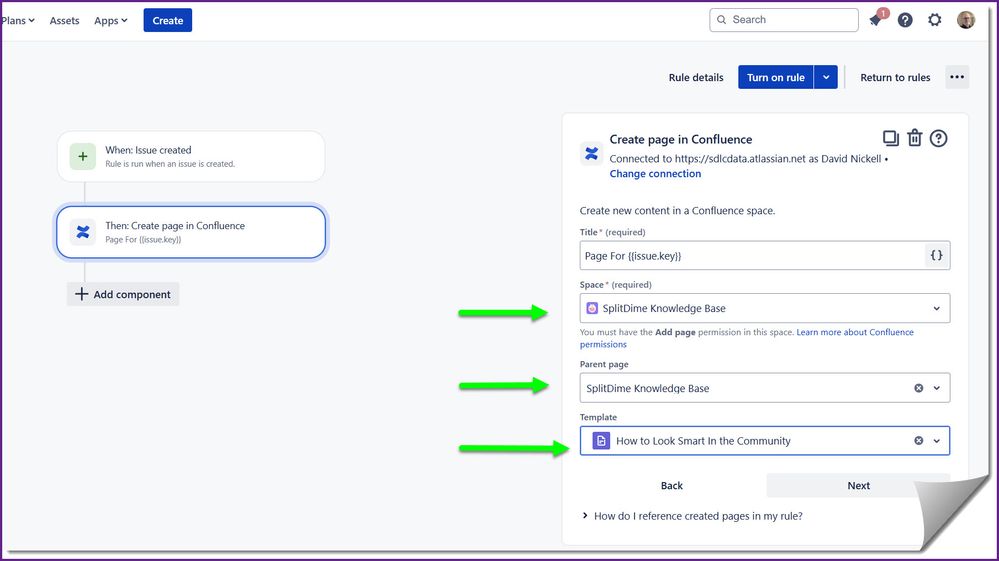Select the When: Issue created trigger

191,157
